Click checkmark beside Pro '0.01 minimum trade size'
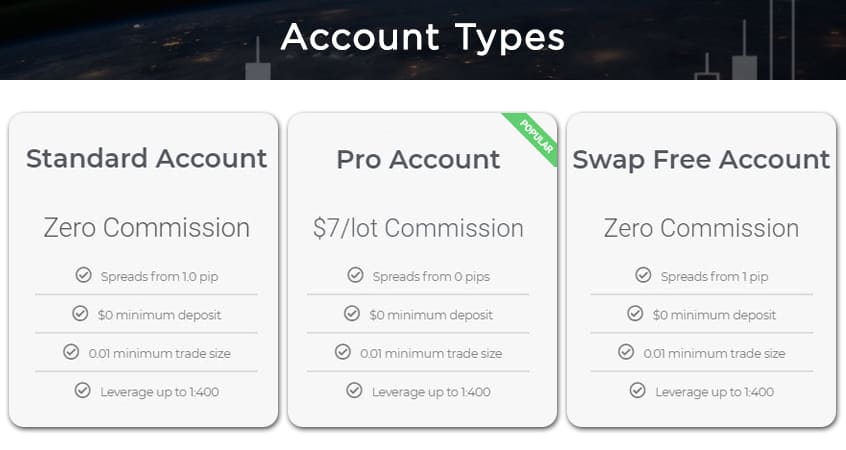The image size is (846, 450). [343, 352]
